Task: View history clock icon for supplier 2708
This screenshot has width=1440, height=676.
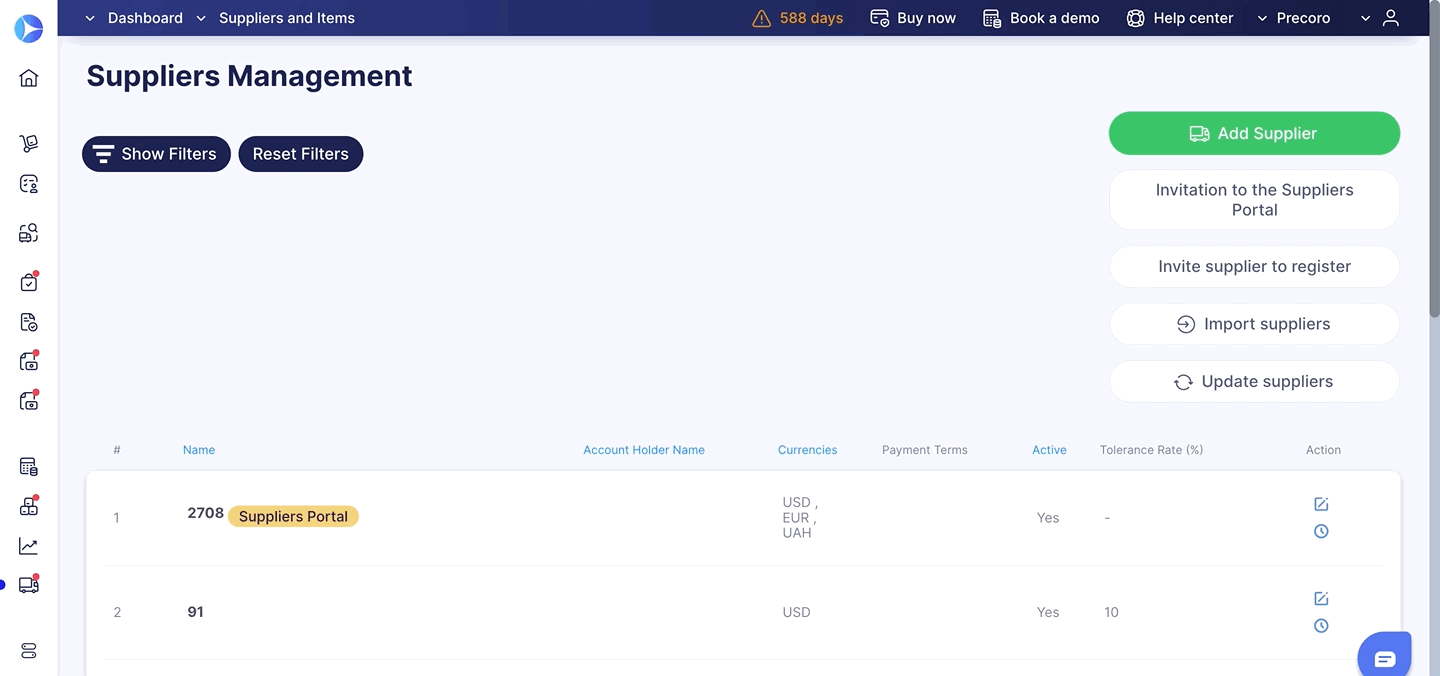Action: tap(1321, 531)
